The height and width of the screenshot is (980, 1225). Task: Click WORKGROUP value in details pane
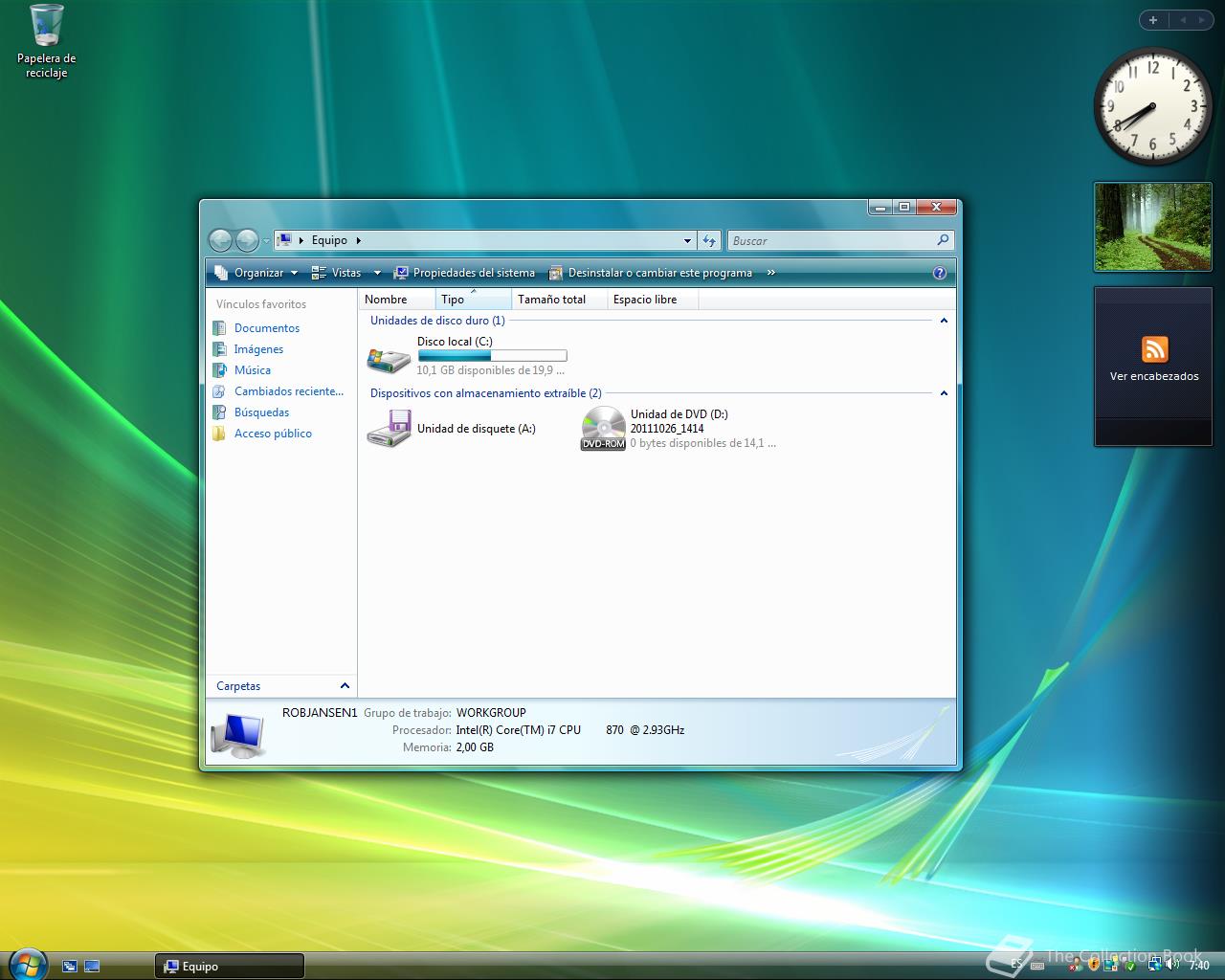tap(491, 713)
